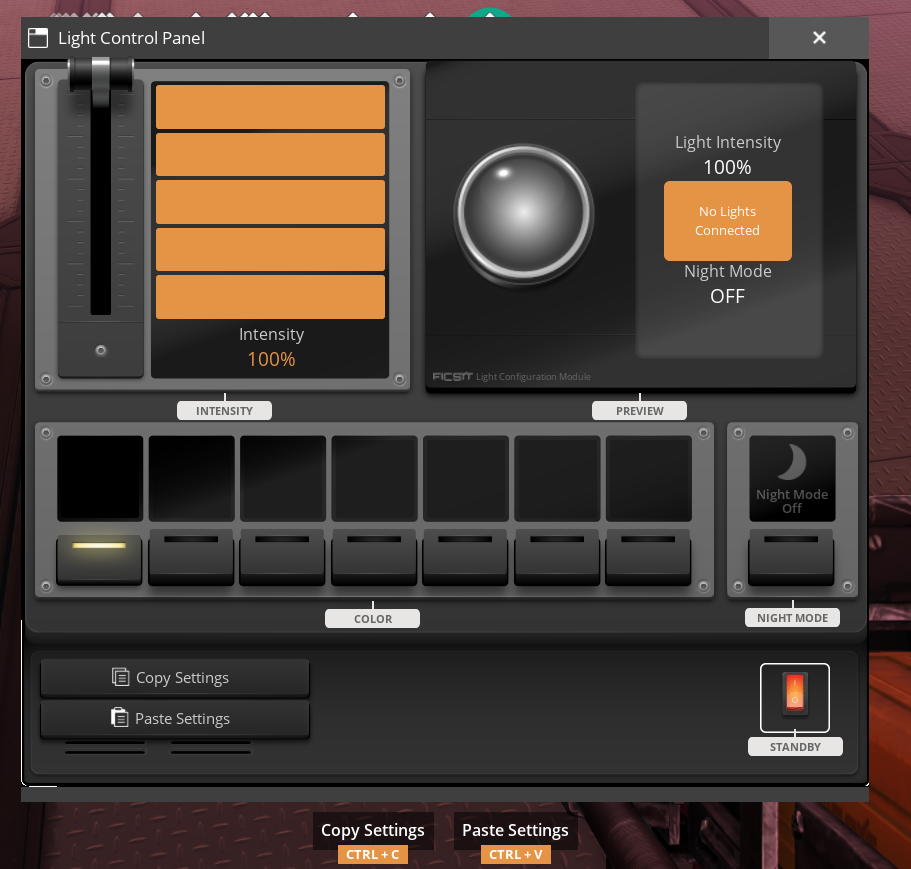Click the INTENSITY section label
The height and width of the screenshot is (869, 911).
tap(224, 410)
